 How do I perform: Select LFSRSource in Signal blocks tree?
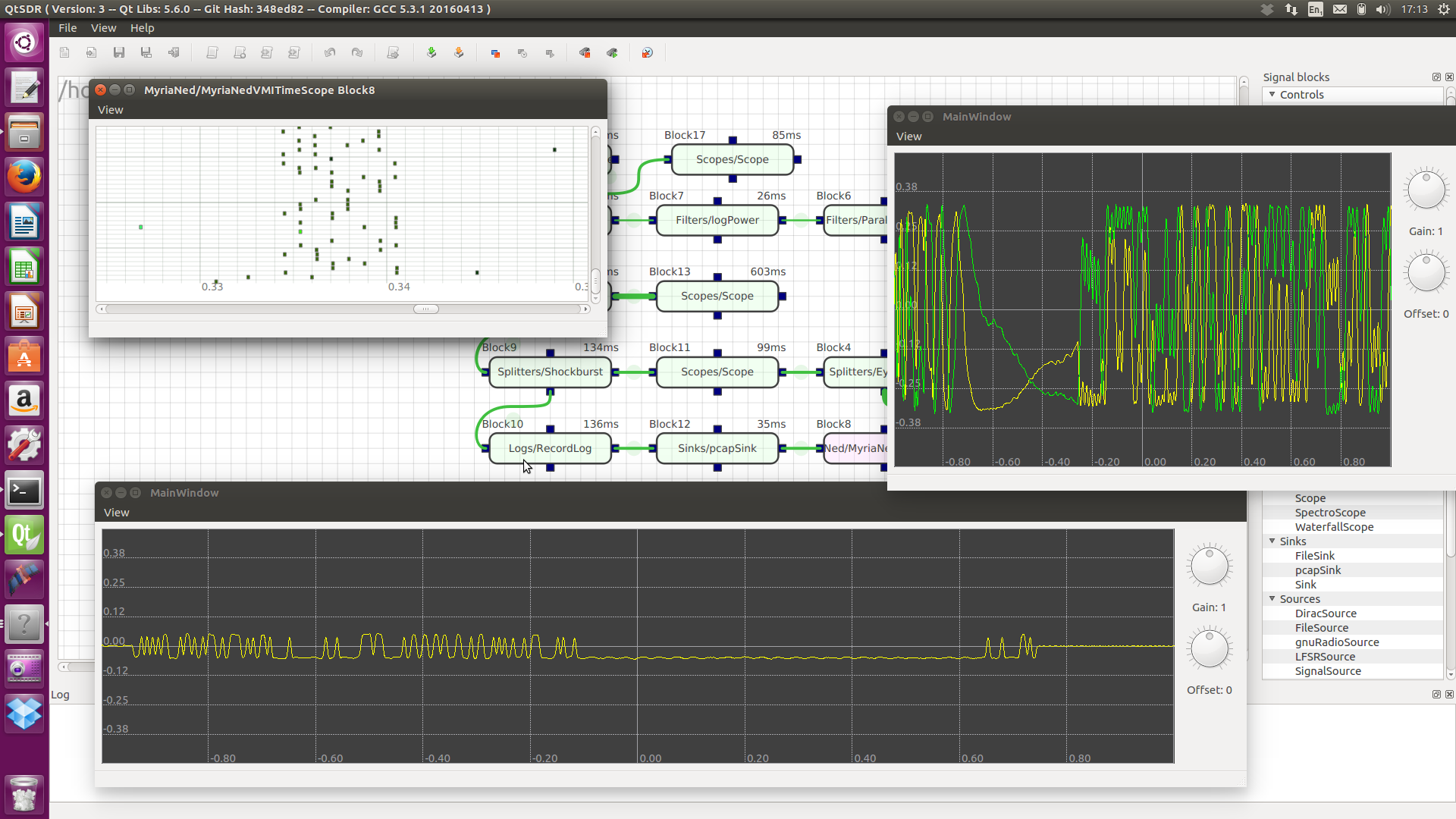1324,657
